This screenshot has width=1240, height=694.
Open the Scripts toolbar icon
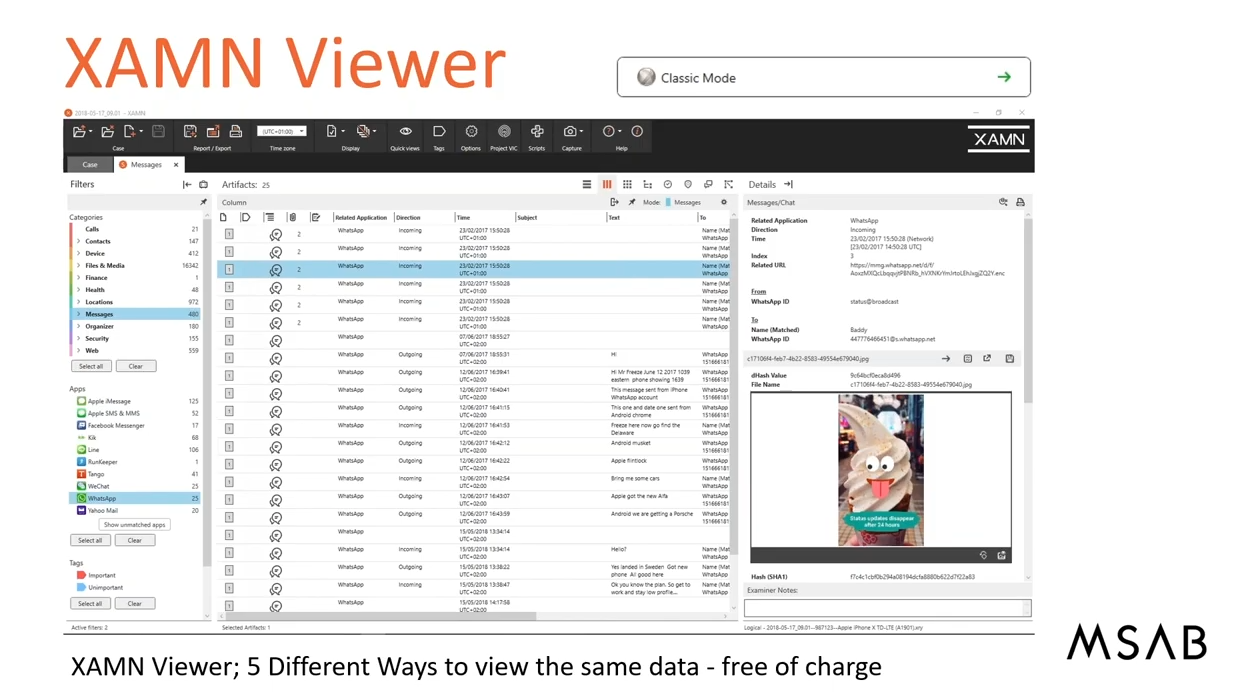tap(537, 132)
